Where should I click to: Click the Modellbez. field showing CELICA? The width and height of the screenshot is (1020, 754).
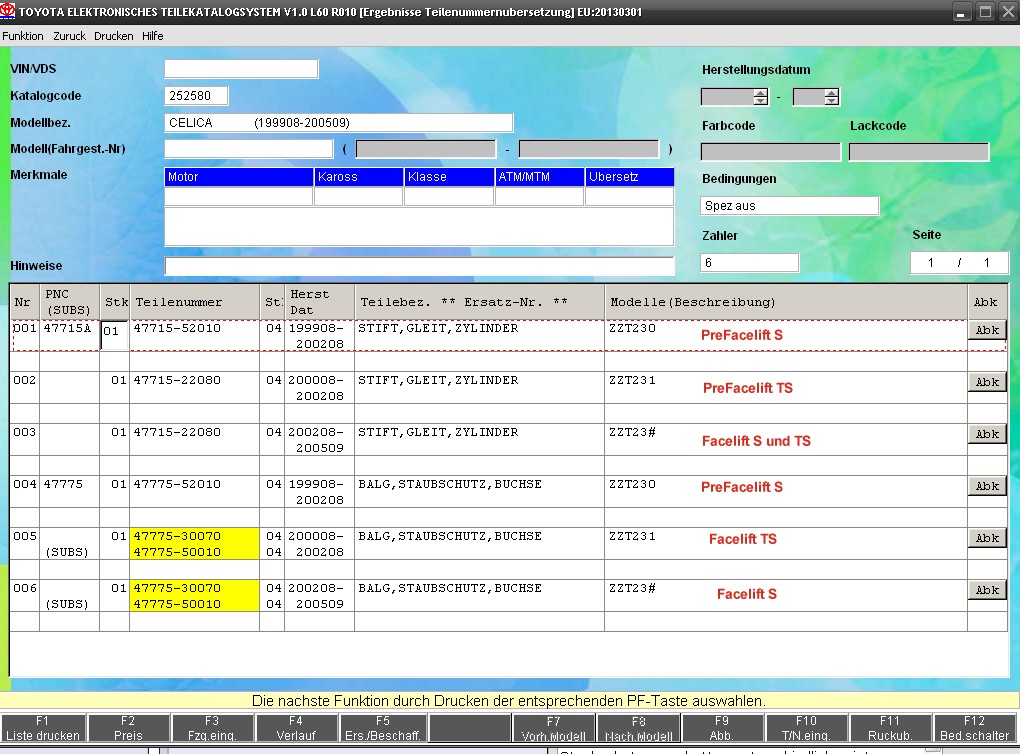click(x=338, y=122)
